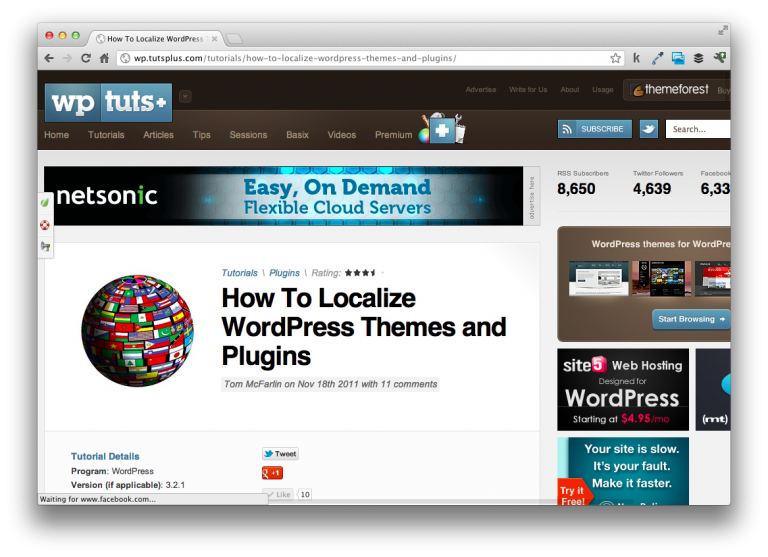Image resolution: width=768 pixels, height=557 pixels.
Task: Click the globe of flags article image
Action: click(137, 331)
